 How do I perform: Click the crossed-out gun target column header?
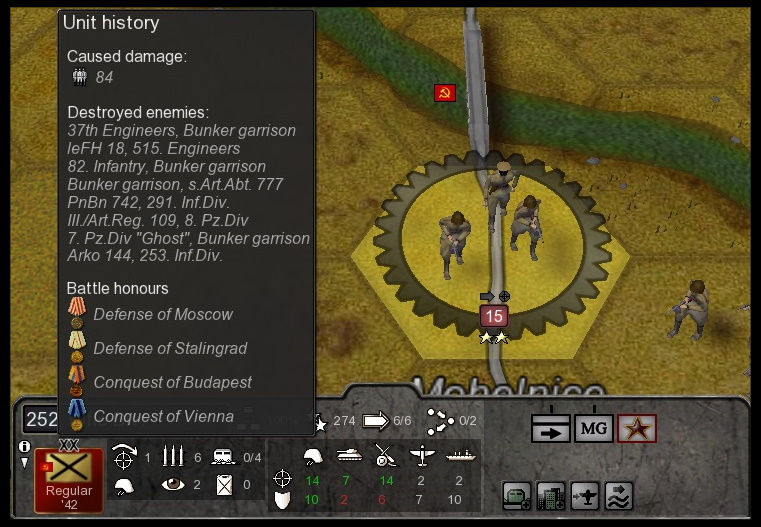386,456
